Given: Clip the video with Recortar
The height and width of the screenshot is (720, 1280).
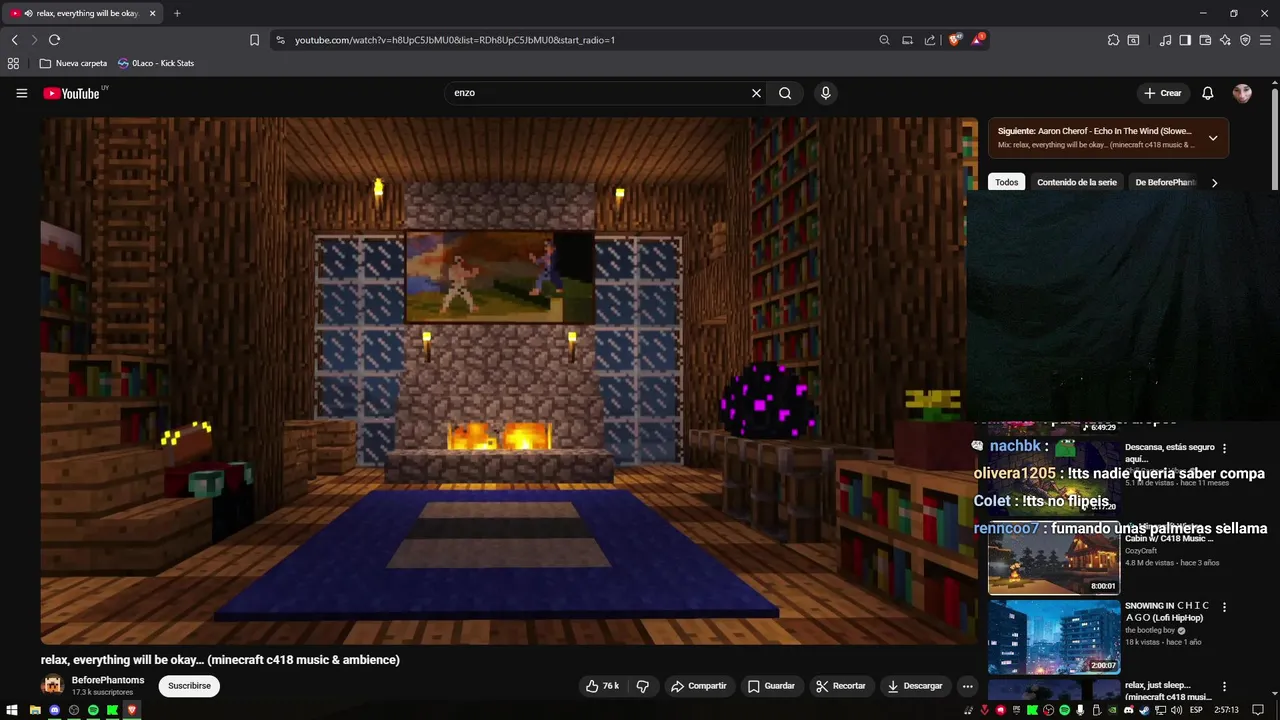Looking at the screenshot, I should tap(840, 686).
